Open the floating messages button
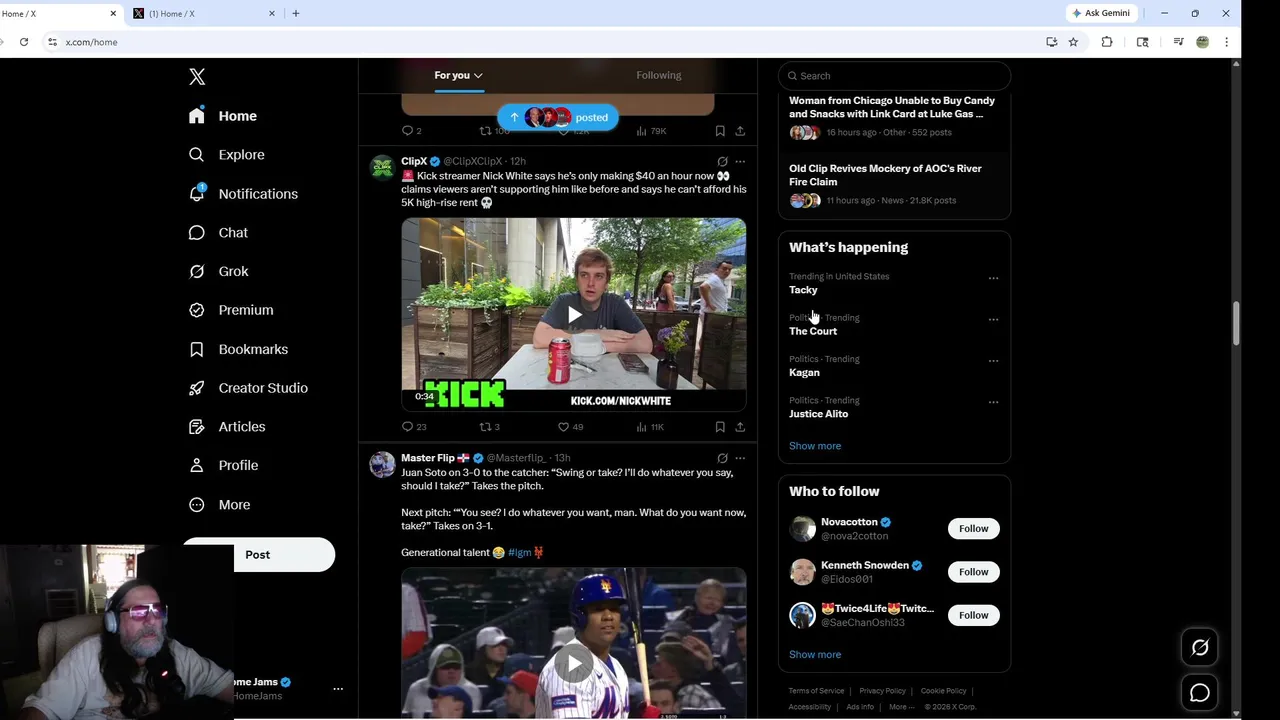 (1200, 693)
